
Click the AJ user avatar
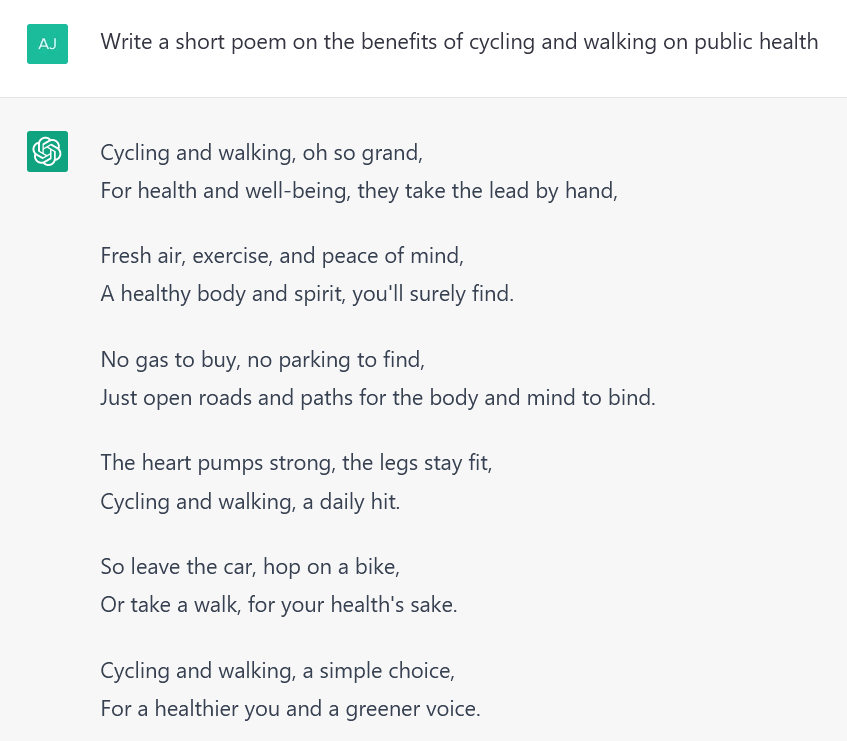tap(47, 44)
